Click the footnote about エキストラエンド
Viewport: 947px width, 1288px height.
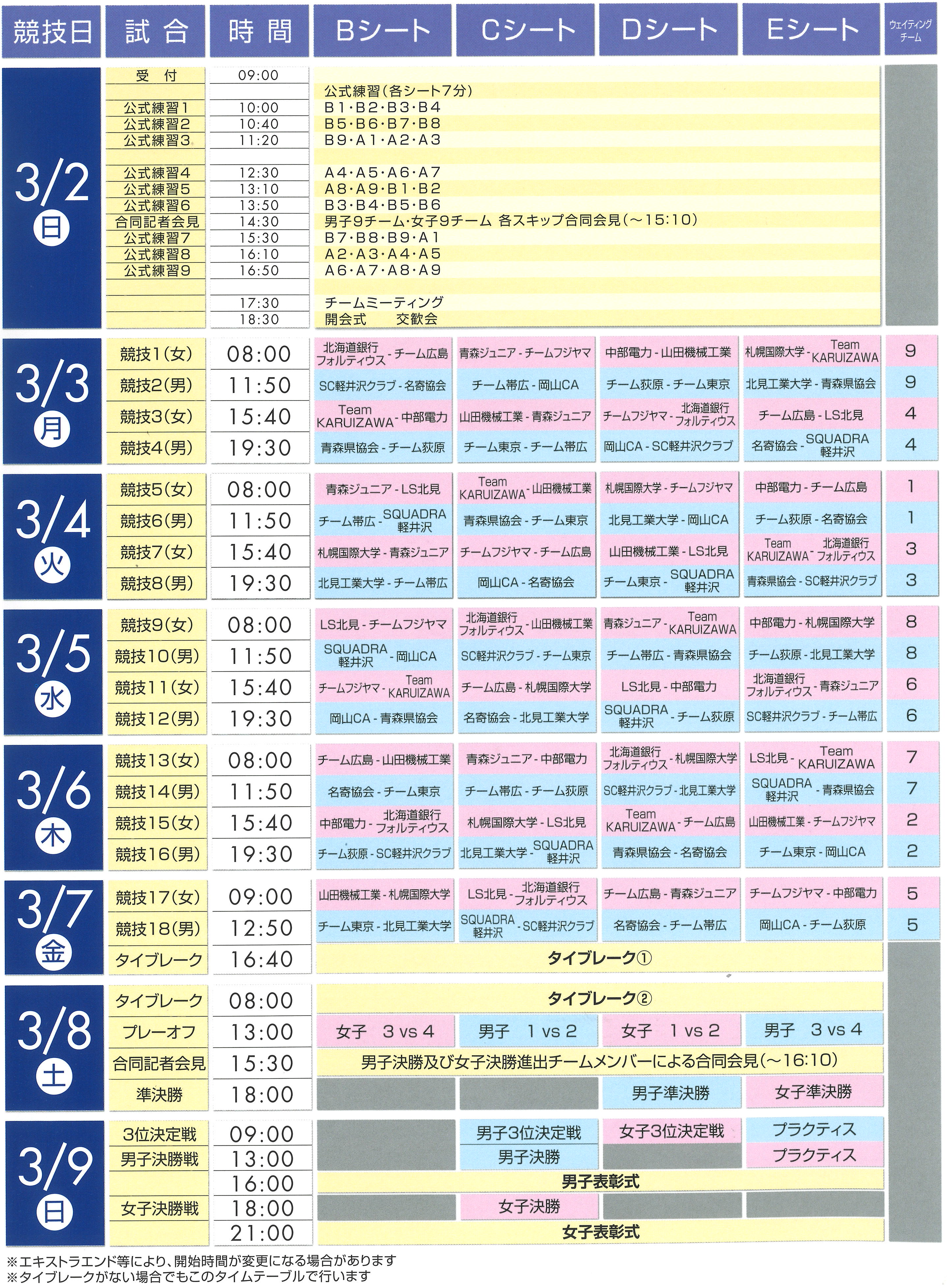click(x=201, y=1261)
